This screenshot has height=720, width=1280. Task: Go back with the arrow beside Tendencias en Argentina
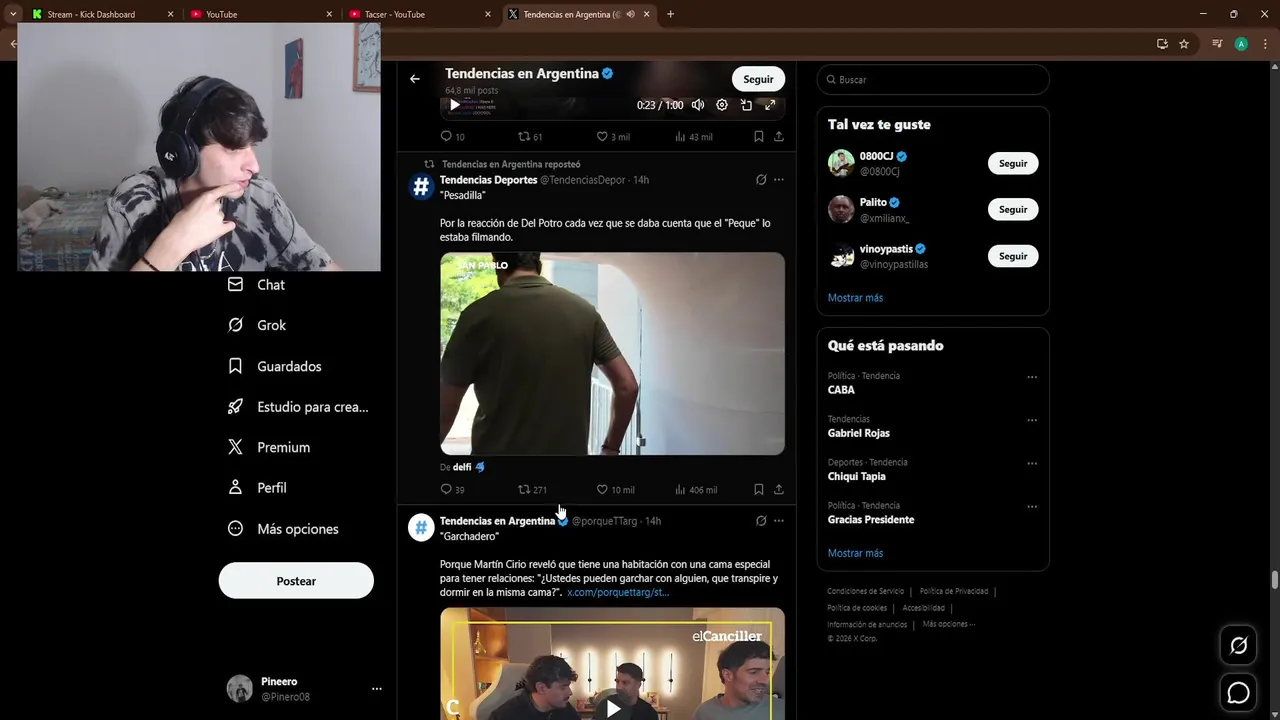415,79
